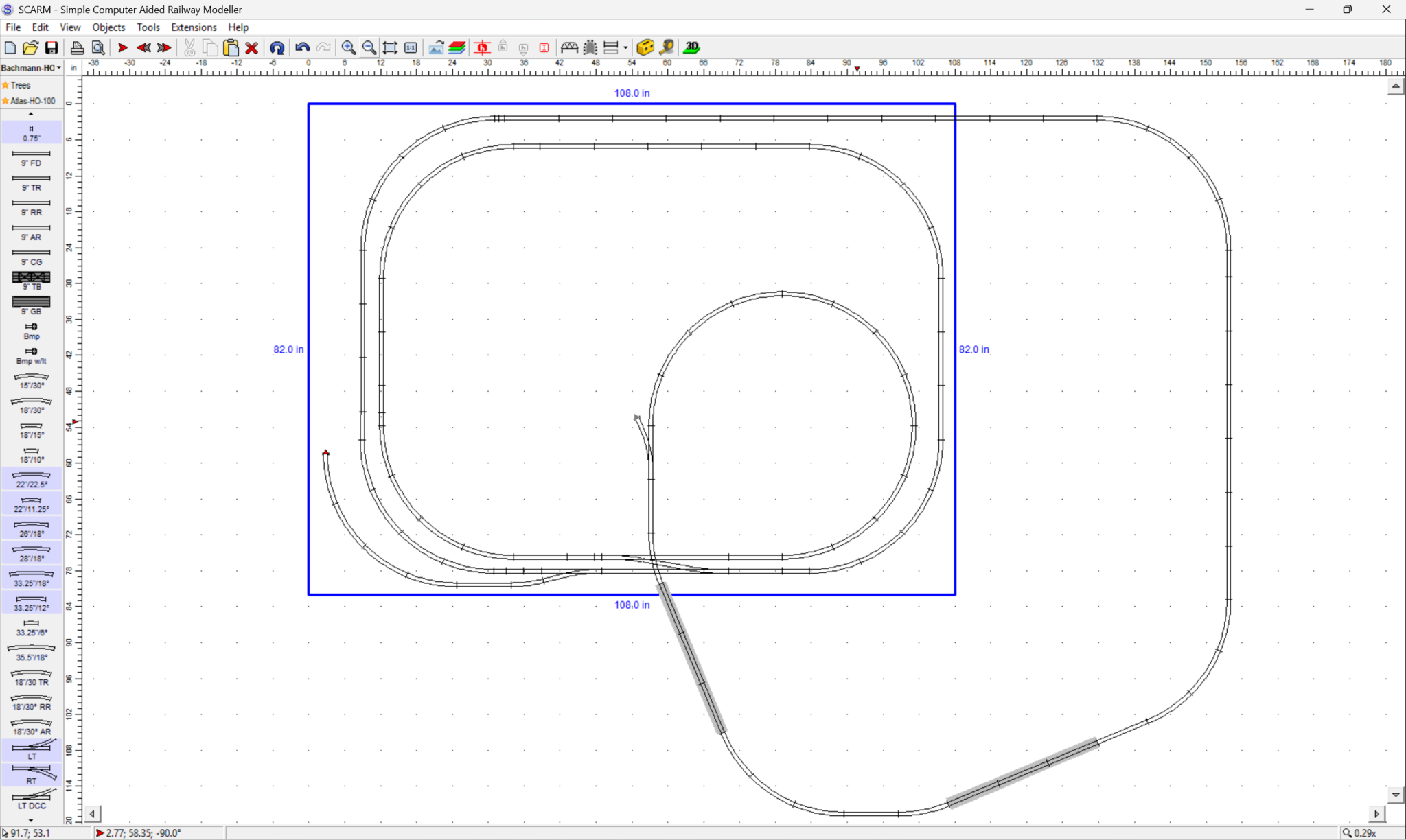Image resolution: width=1406 pixels, height=840 pixels.
Task: Click vertical scrollbar up arrow
Action: tap(1396, 86)
